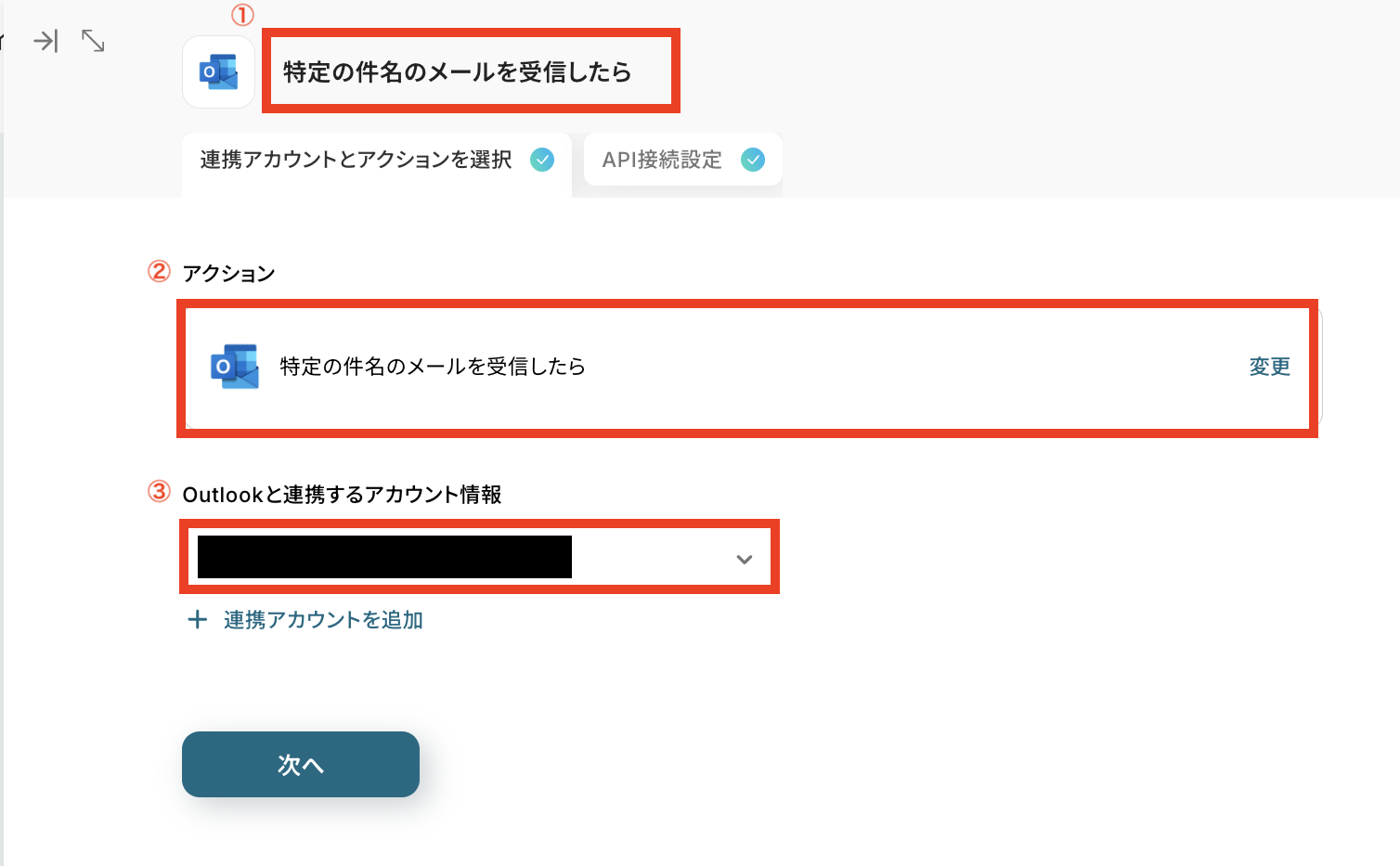Expand account dropdown with the chevron arrow

[744, 559]
